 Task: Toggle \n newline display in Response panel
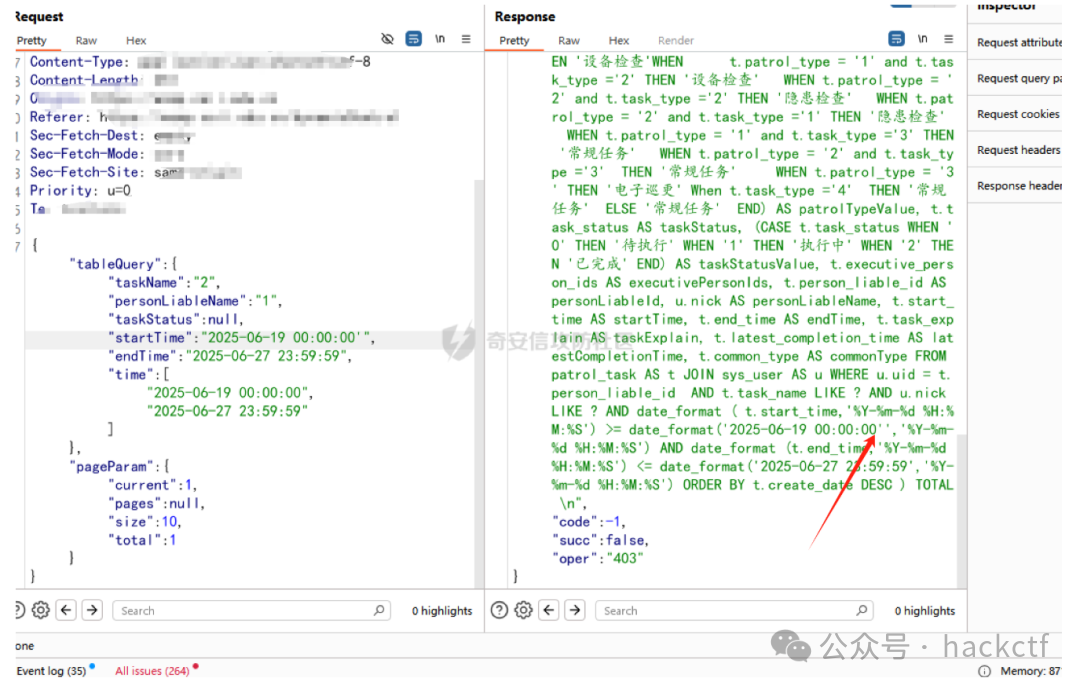click(922, 39)
